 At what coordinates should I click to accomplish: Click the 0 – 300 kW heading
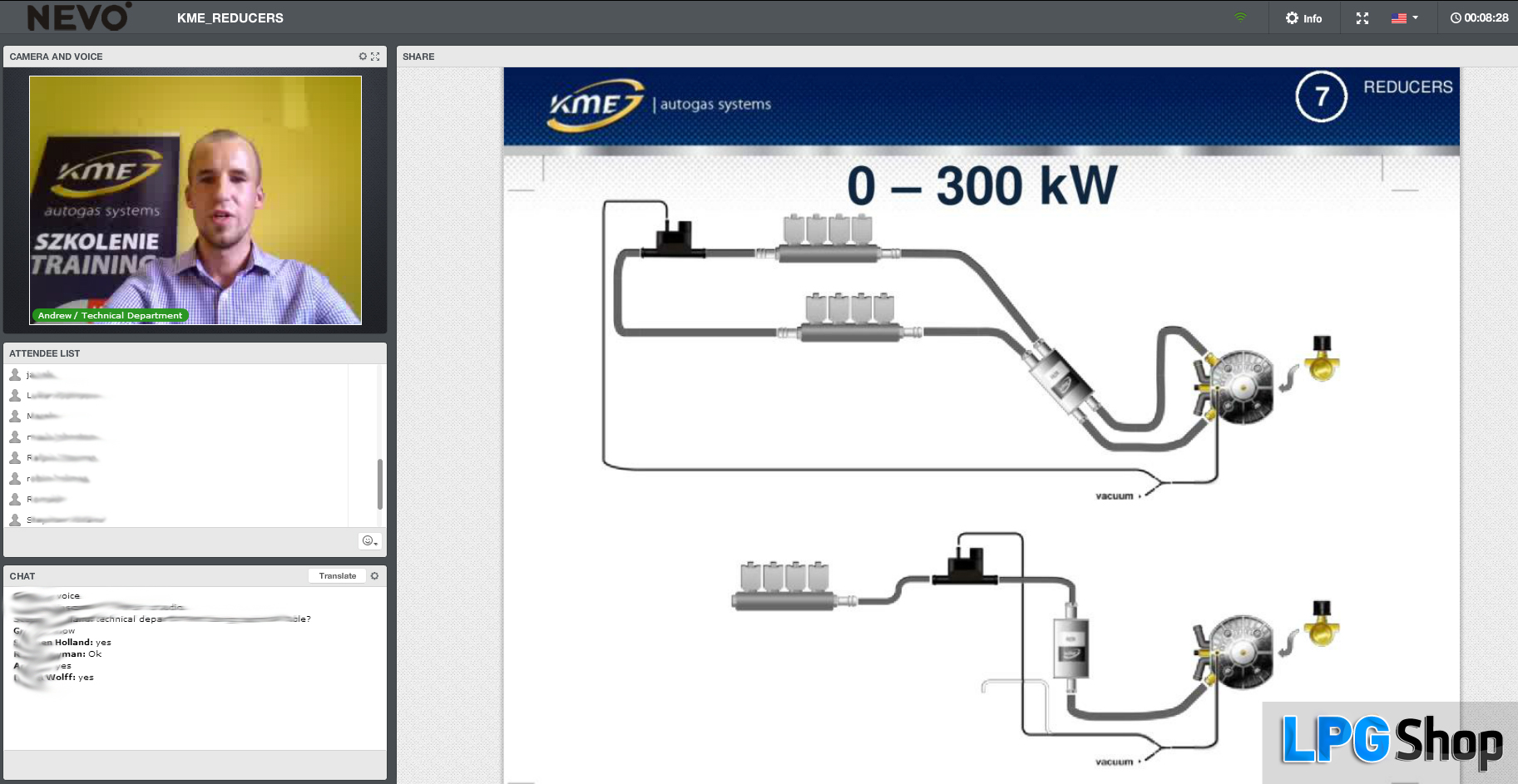pos(982,186)
